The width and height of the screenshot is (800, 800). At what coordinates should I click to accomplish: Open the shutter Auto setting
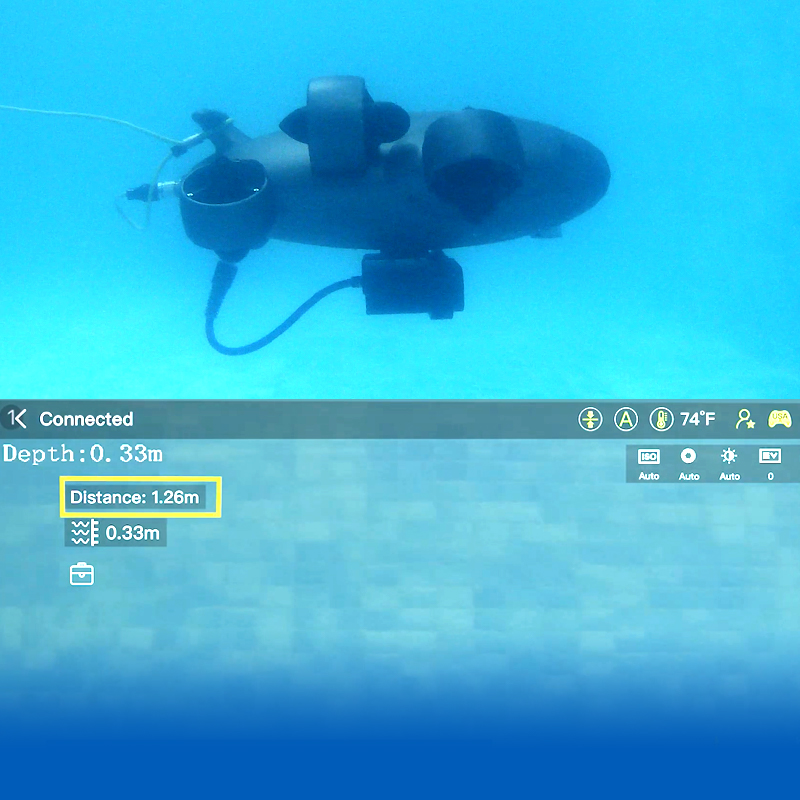coord(688,463)
